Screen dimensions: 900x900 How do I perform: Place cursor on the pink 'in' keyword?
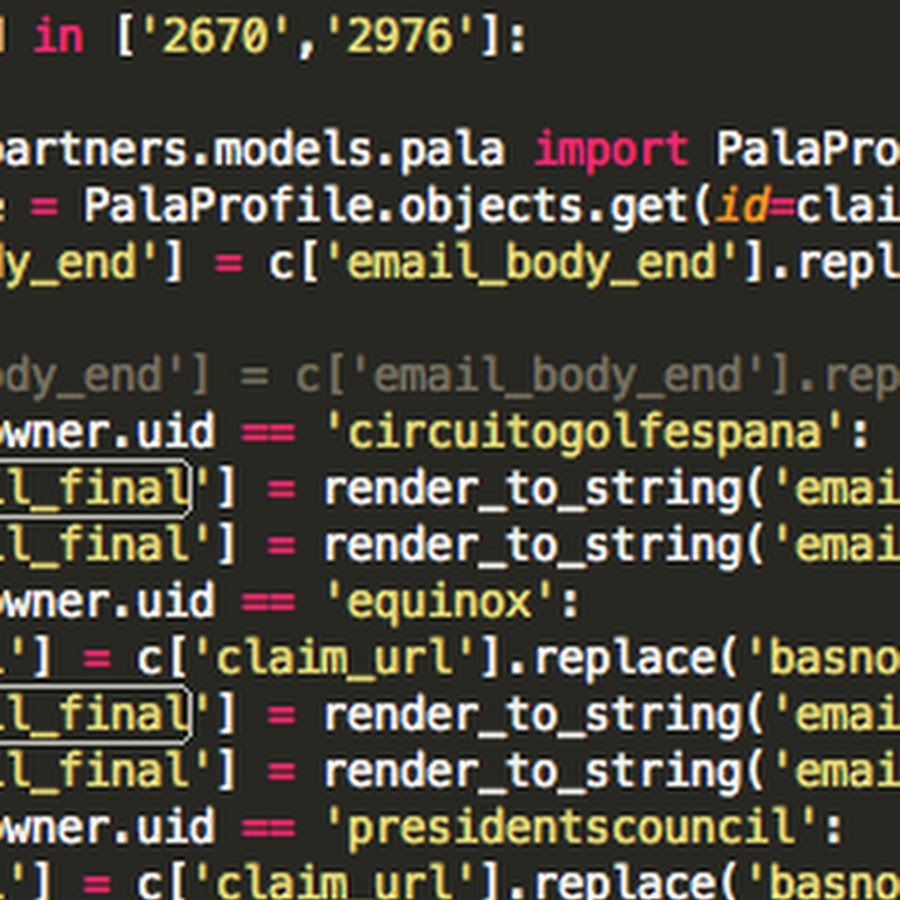pos(59,37)
